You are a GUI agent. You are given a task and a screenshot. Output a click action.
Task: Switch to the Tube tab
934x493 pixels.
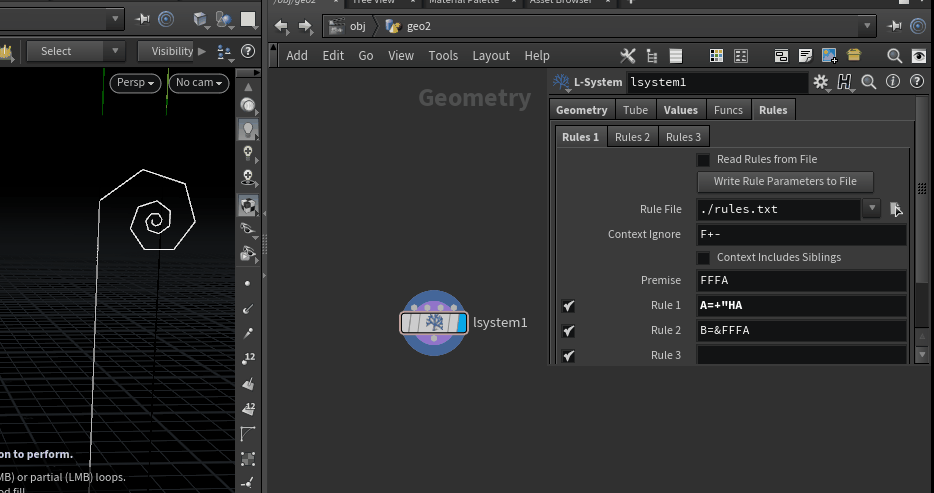(x=635, y=110)
